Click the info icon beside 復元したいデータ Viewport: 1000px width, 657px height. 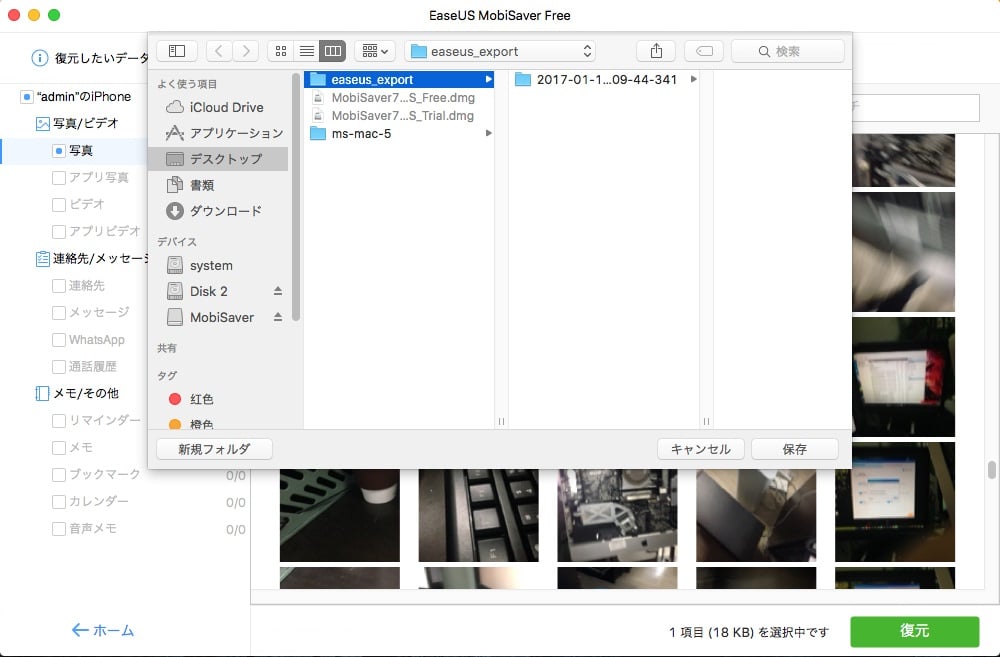(40, 58)
